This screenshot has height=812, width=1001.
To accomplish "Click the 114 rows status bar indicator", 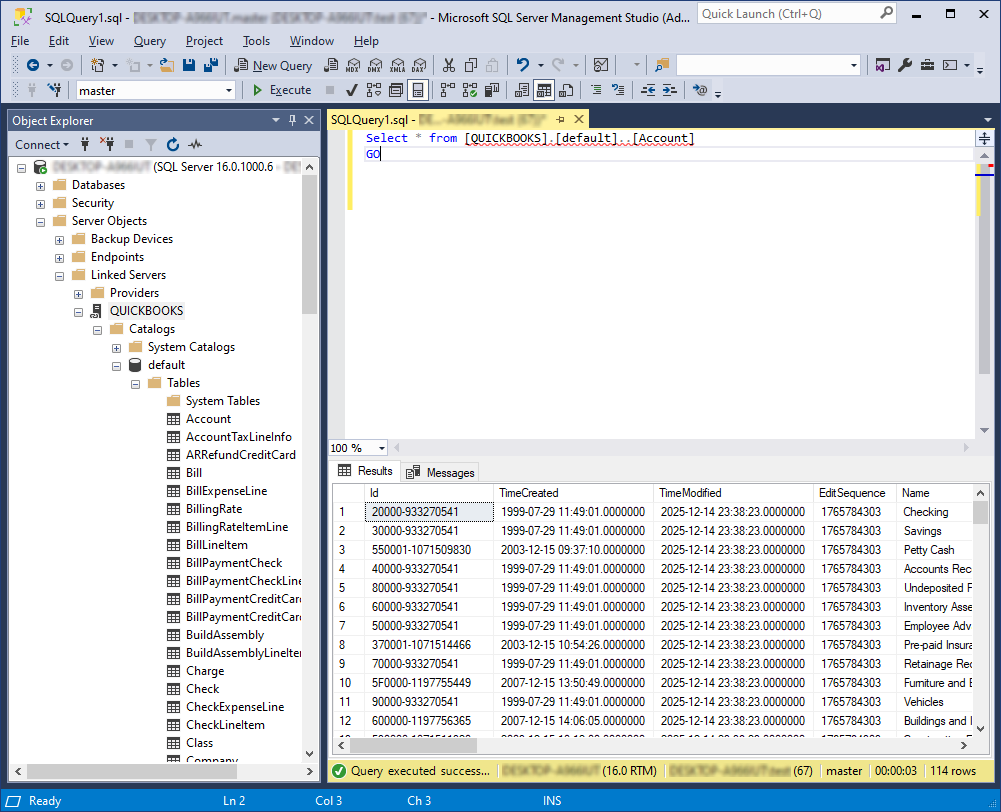I will (954, 772).
